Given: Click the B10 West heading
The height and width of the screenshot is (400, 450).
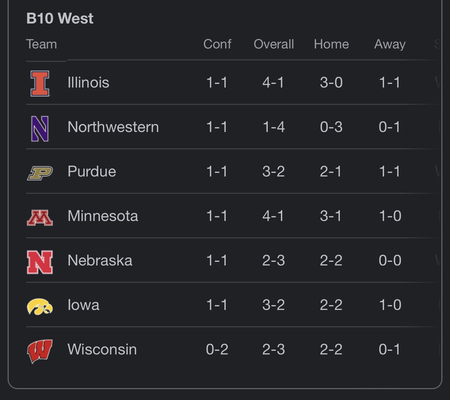Looking at the screenshot, I should [60, 18].
